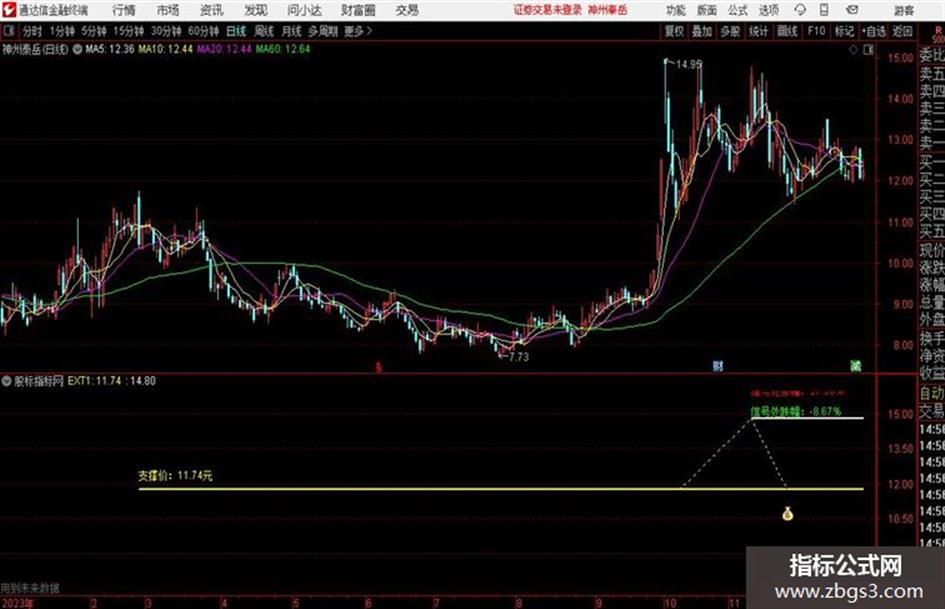Open the envelope messages icon
945x609 pixels.
(x=853, y=10)
